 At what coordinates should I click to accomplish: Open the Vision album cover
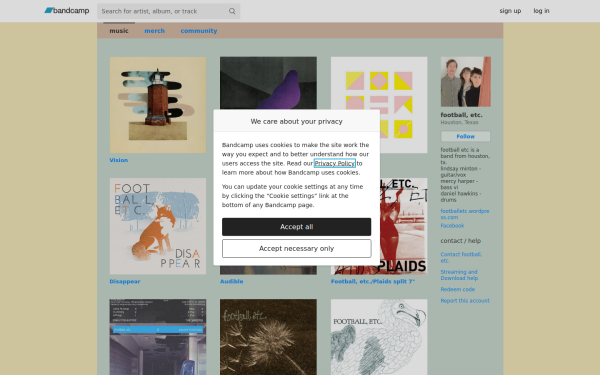158,105
